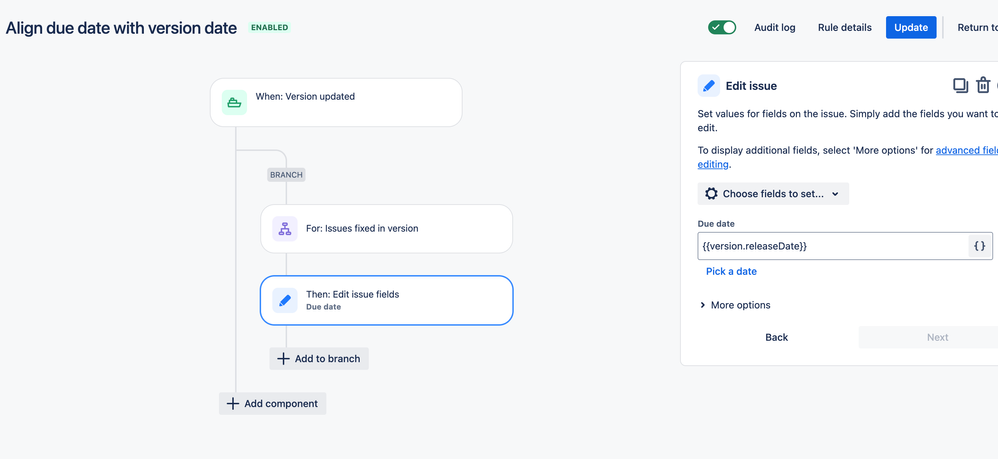The height and width of the screenshot is (459, 998).
Task: Expand More options section
Action: point(734,305)
